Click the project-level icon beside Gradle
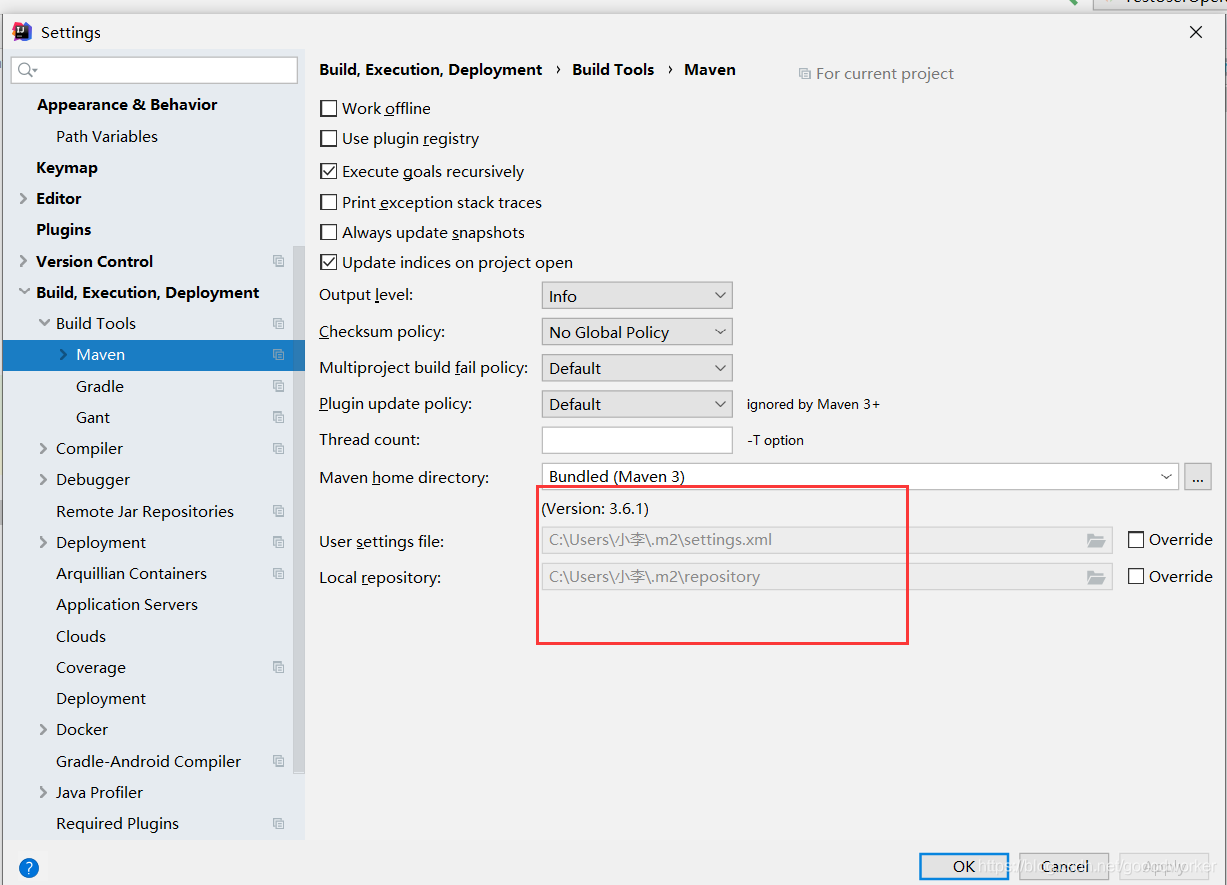The width and height of the screenshot is (1227, 885). (279, 386)
